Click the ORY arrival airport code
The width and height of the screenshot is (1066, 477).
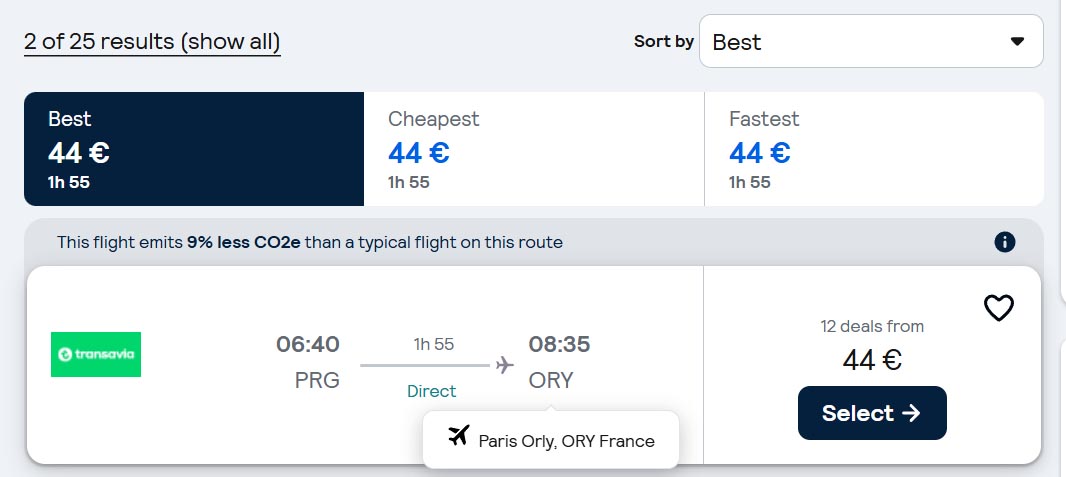pos(552,381)
